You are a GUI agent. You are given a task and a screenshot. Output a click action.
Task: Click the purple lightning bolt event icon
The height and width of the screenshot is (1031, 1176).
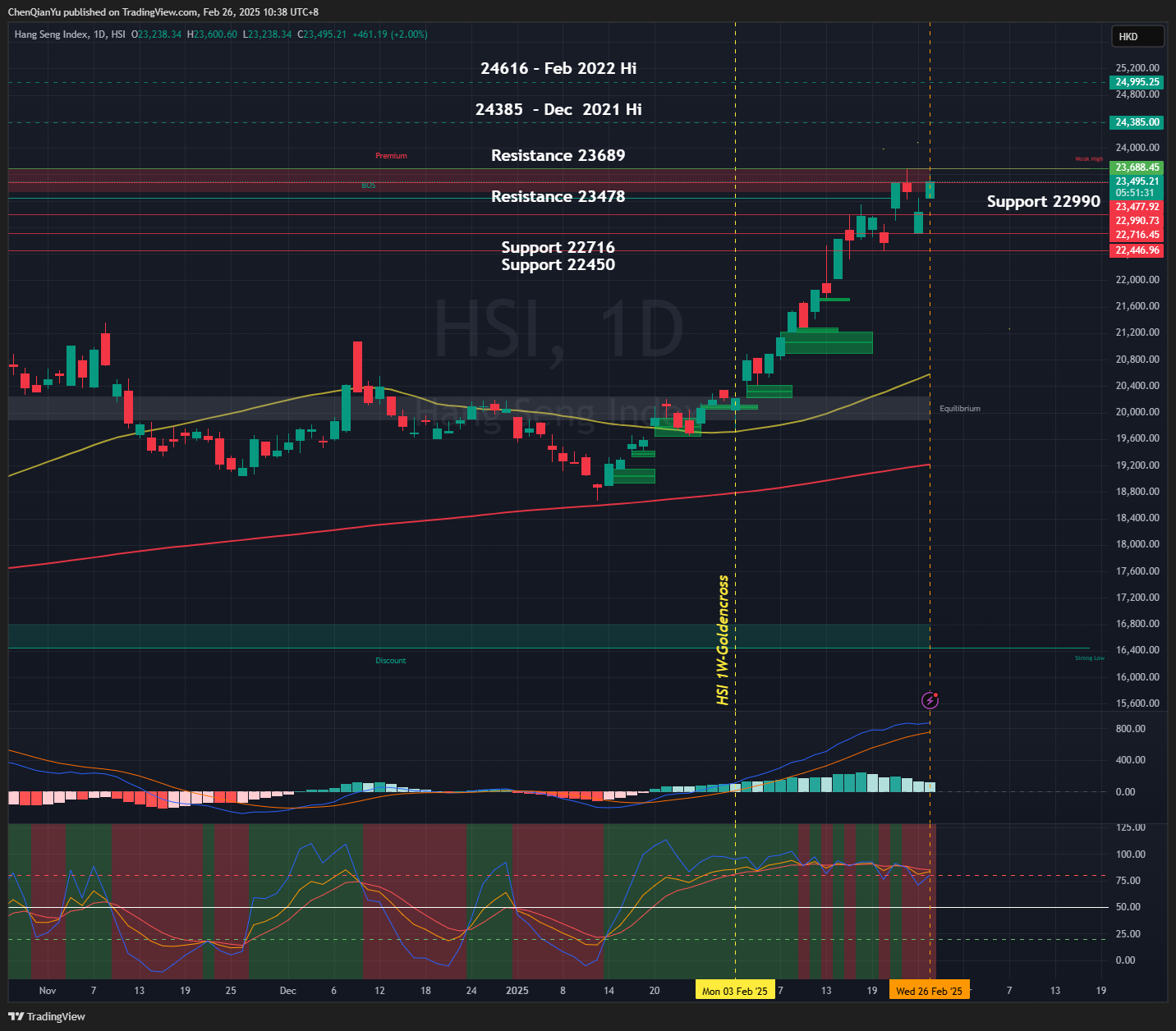[x=930, y=700]
